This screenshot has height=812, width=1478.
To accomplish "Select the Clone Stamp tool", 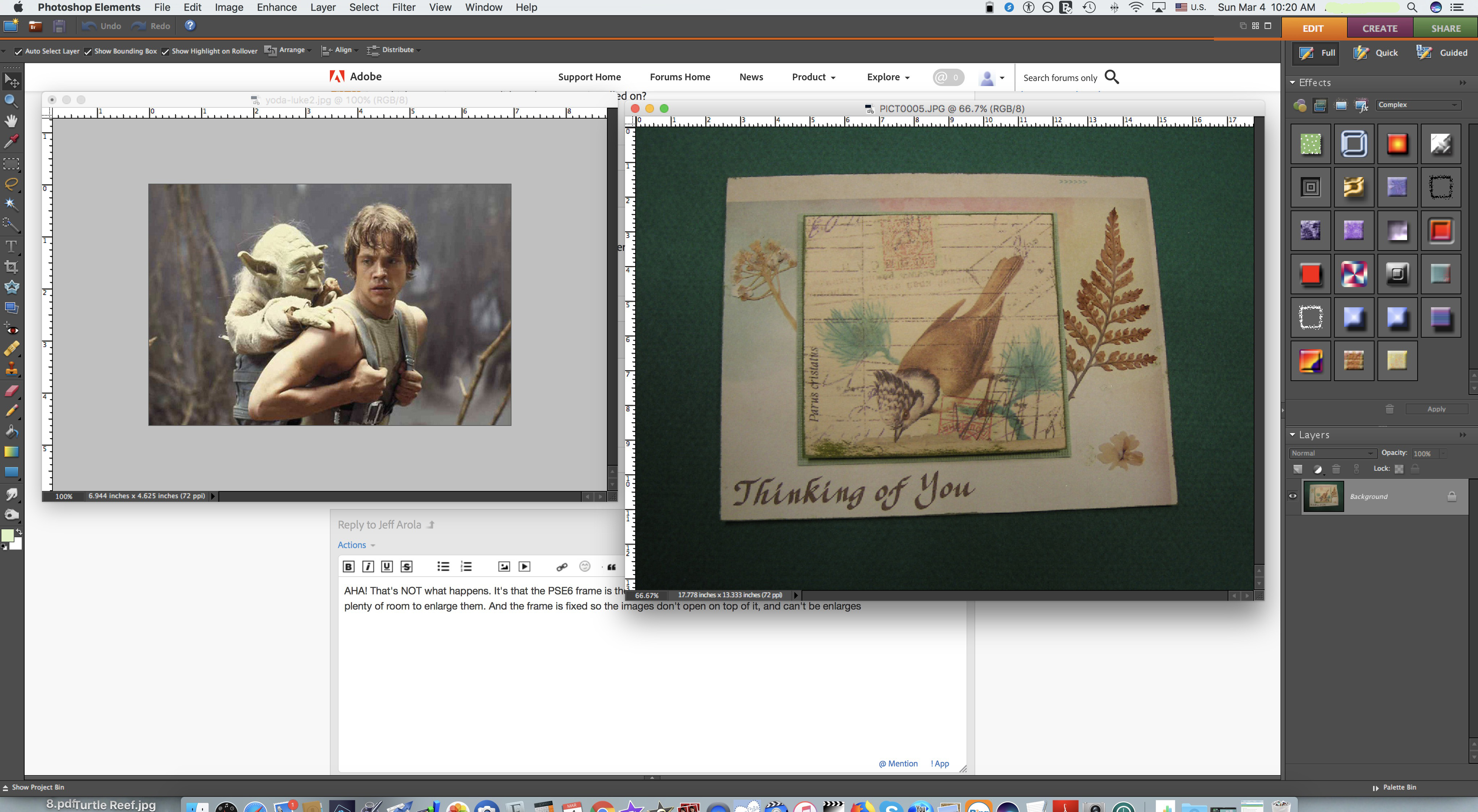I will click(x=12, y=370).
